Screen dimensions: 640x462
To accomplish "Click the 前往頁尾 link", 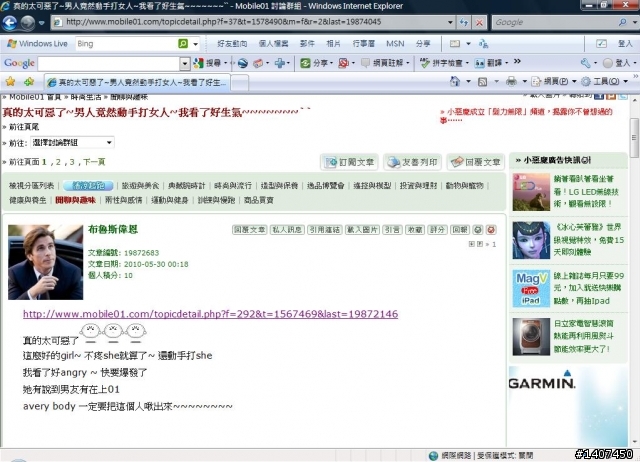I will [x=24, y=127].
